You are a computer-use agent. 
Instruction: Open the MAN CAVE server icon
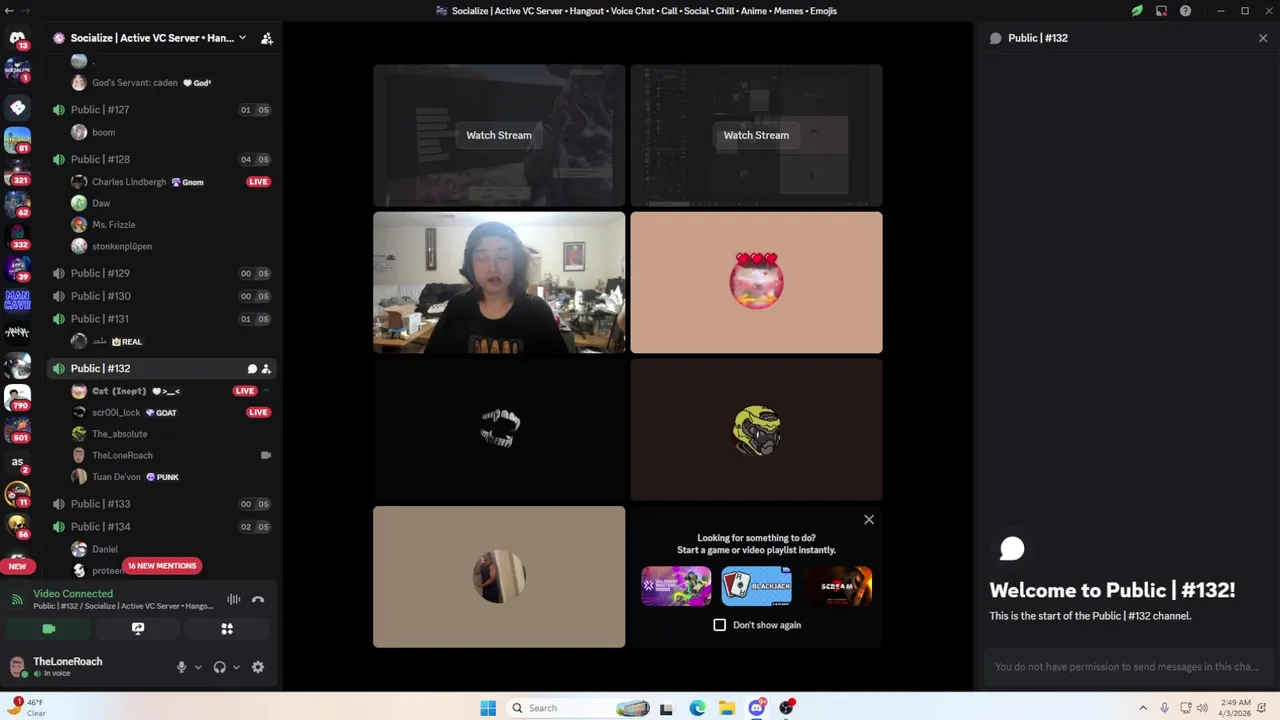[17, 300]
